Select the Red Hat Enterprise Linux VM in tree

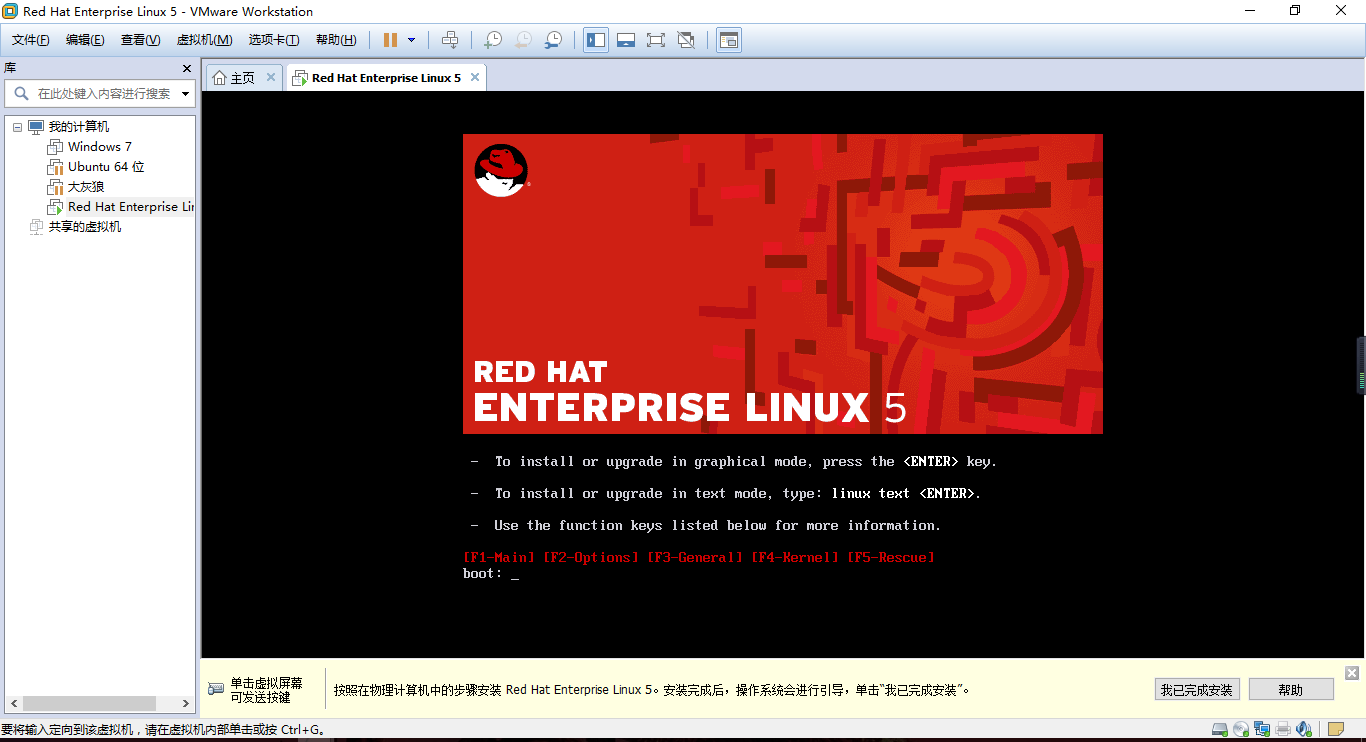pos(130,207)
